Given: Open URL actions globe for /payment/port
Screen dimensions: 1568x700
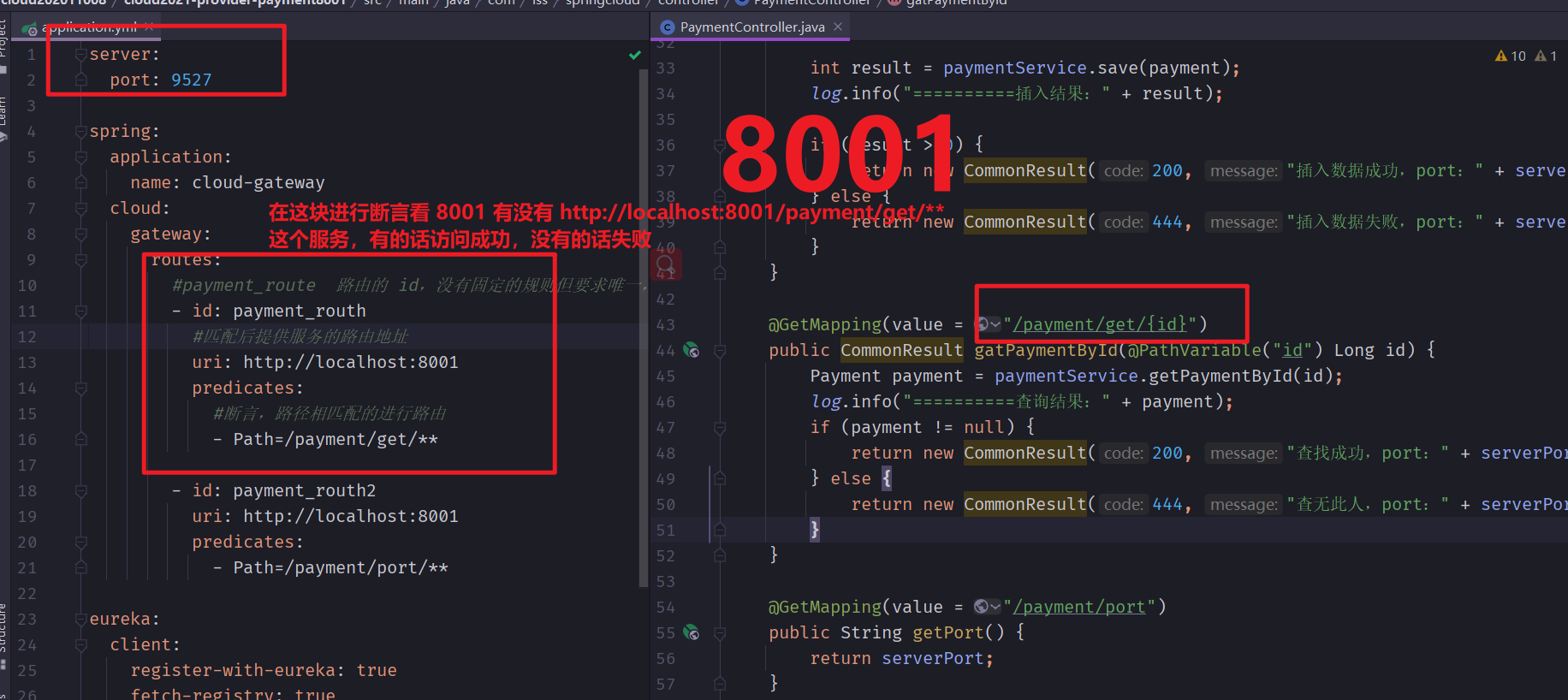Looking at the screenshot, I should point(988,607).
